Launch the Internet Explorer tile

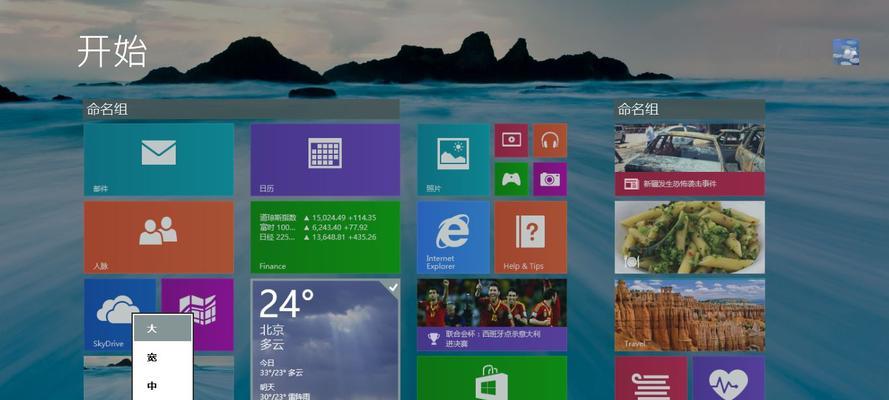[x=453, y=237]
